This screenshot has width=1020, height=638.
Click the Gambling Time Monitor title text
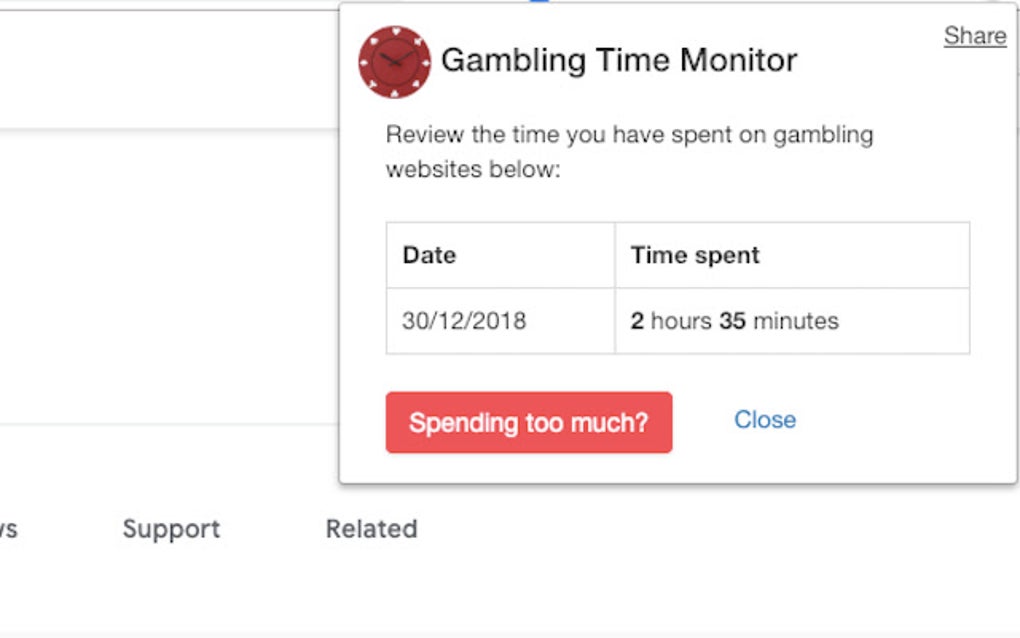618,60
